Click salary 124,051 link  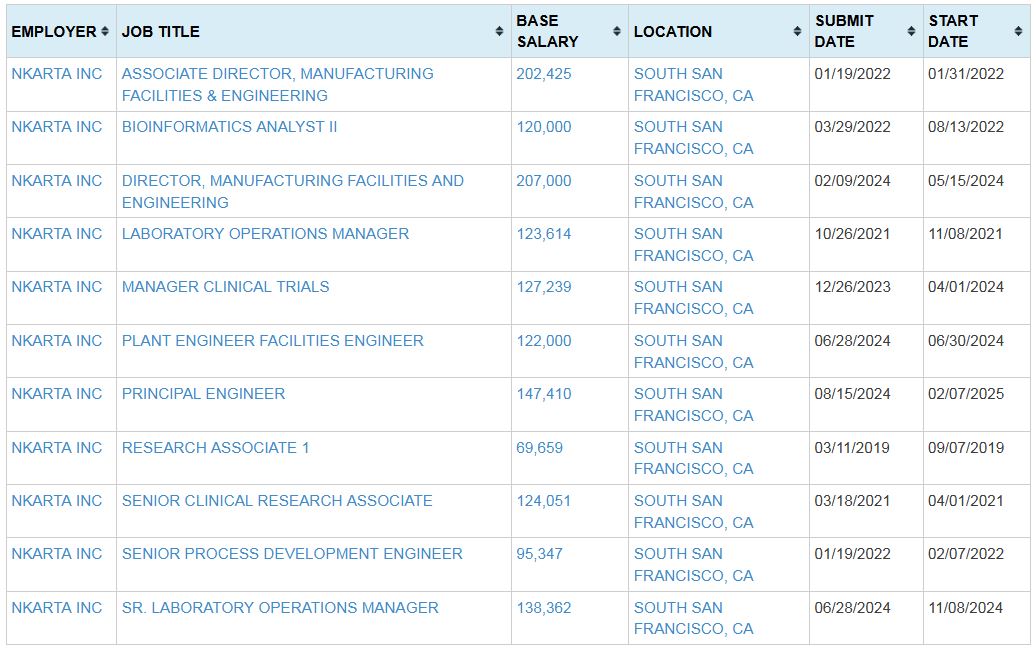coord(544,501)
